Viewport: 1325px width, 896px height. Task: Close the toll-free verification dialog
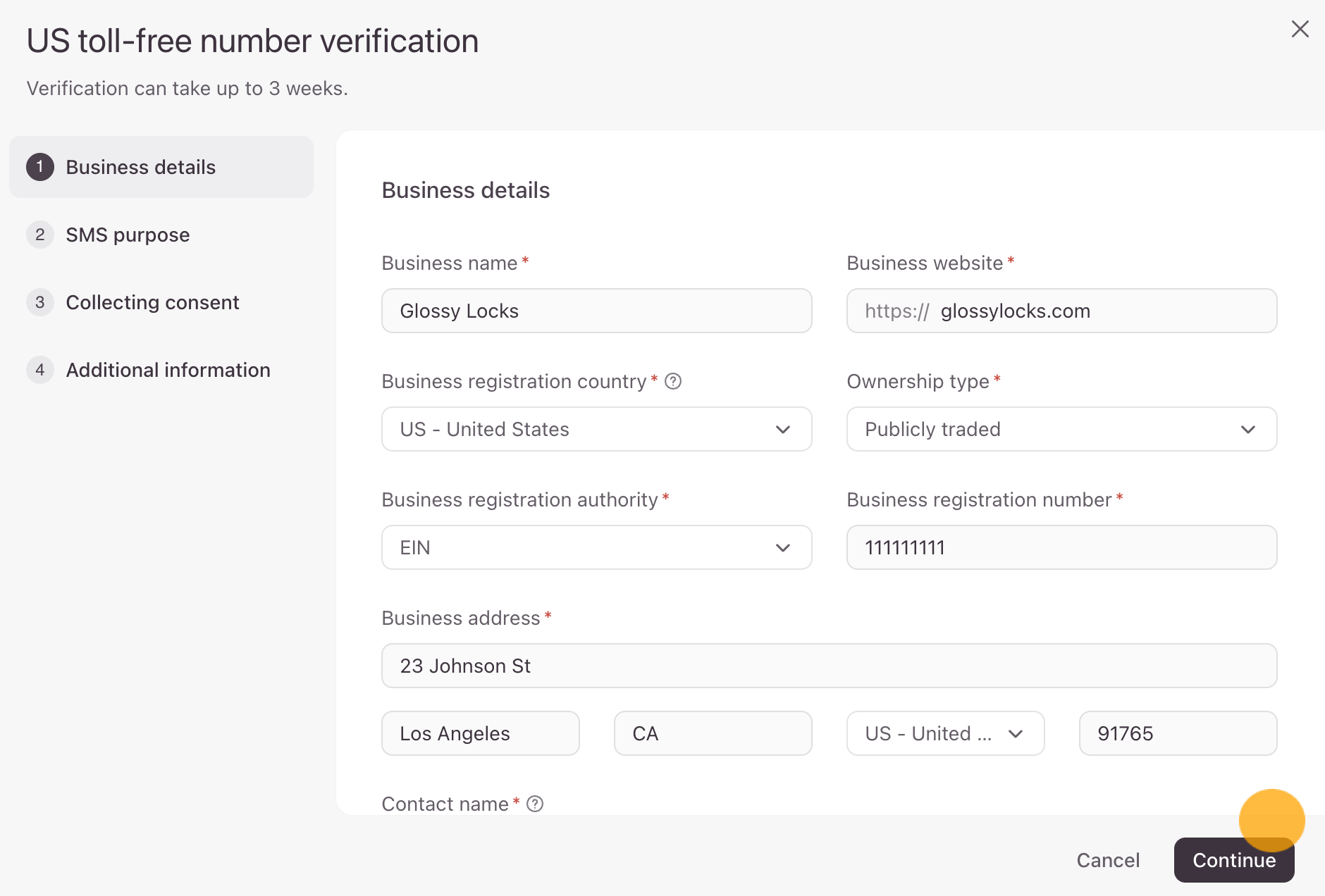click(x=1300, y=29)
